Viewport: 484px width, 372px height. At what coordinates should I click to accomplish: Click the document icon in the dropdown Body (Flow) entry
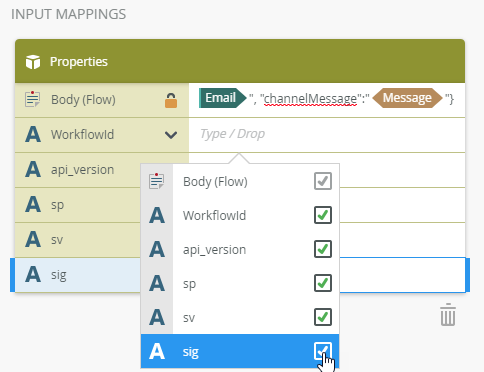[156, 181]
